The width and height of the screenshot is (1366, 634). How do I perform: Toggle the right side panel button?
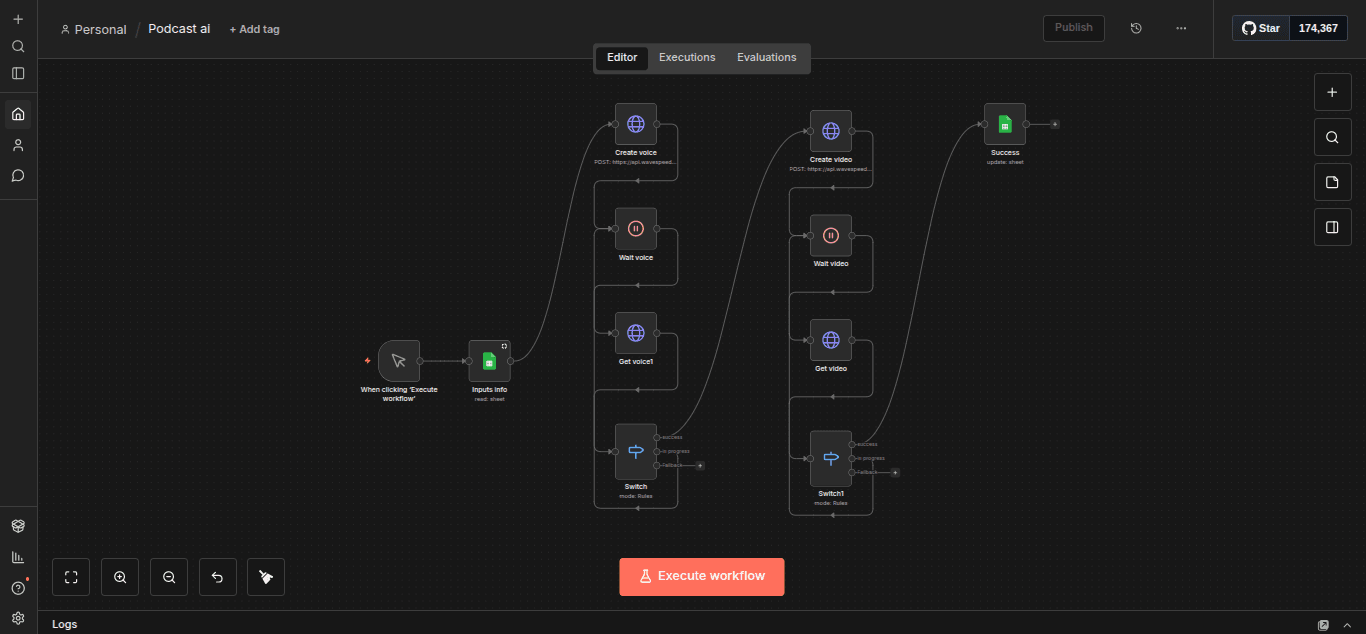1332,227
